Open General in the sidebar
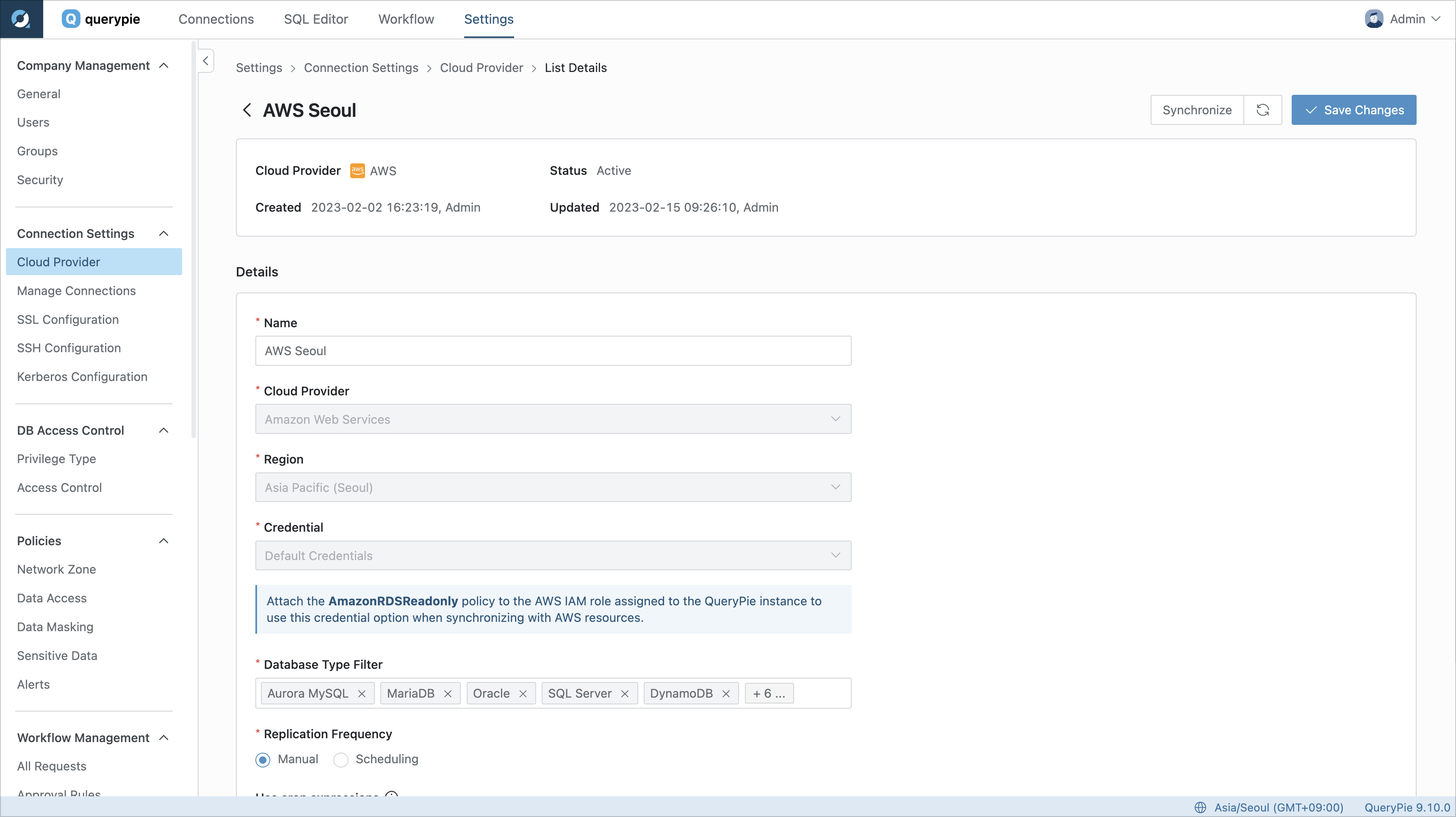Viewport: 1456px width, 817px height. click(39, 94)
